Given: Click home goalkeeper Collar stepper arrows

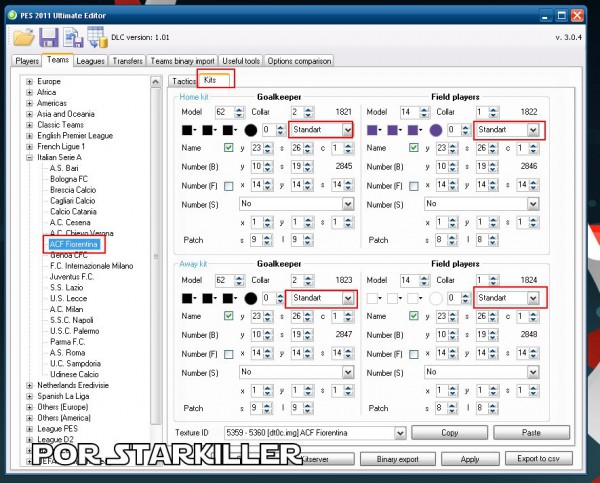Looking at the screenshot, I should [x=308, y=112].
